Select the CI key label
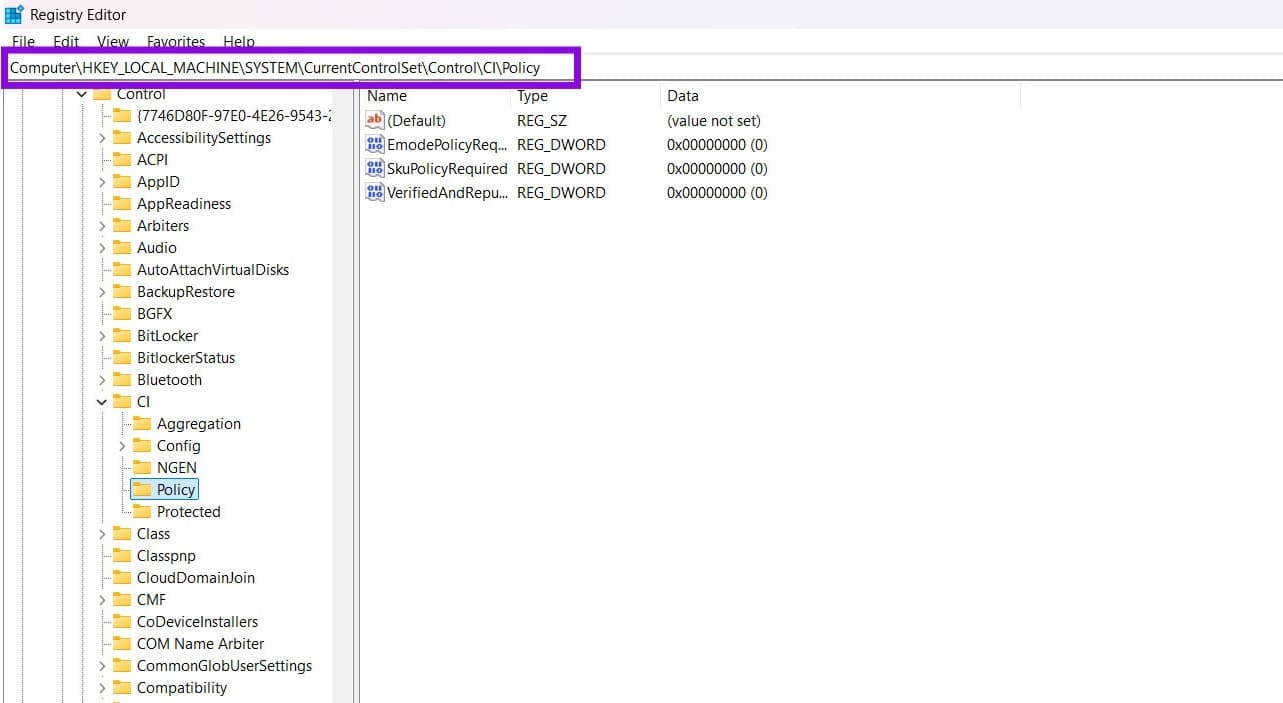Viewport: 1283px width, 703px height. coord(144,402)
